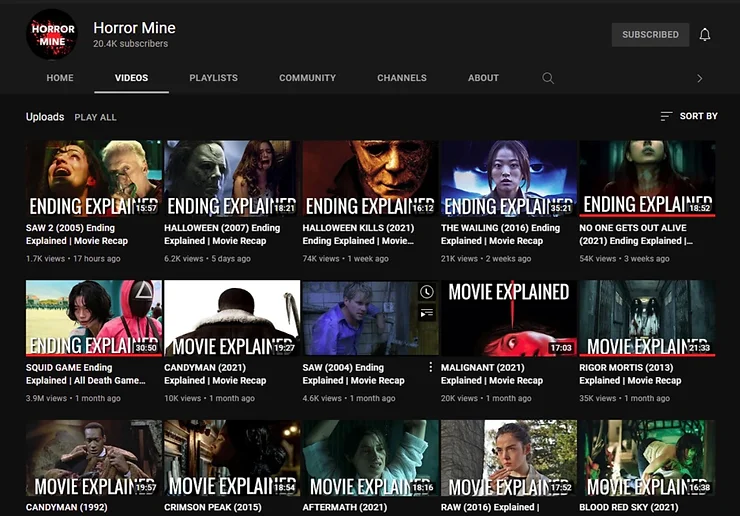Screen dimensions: 740x516
Task: Click '74K views • 1 week ago' text
Action: point(345,259)
